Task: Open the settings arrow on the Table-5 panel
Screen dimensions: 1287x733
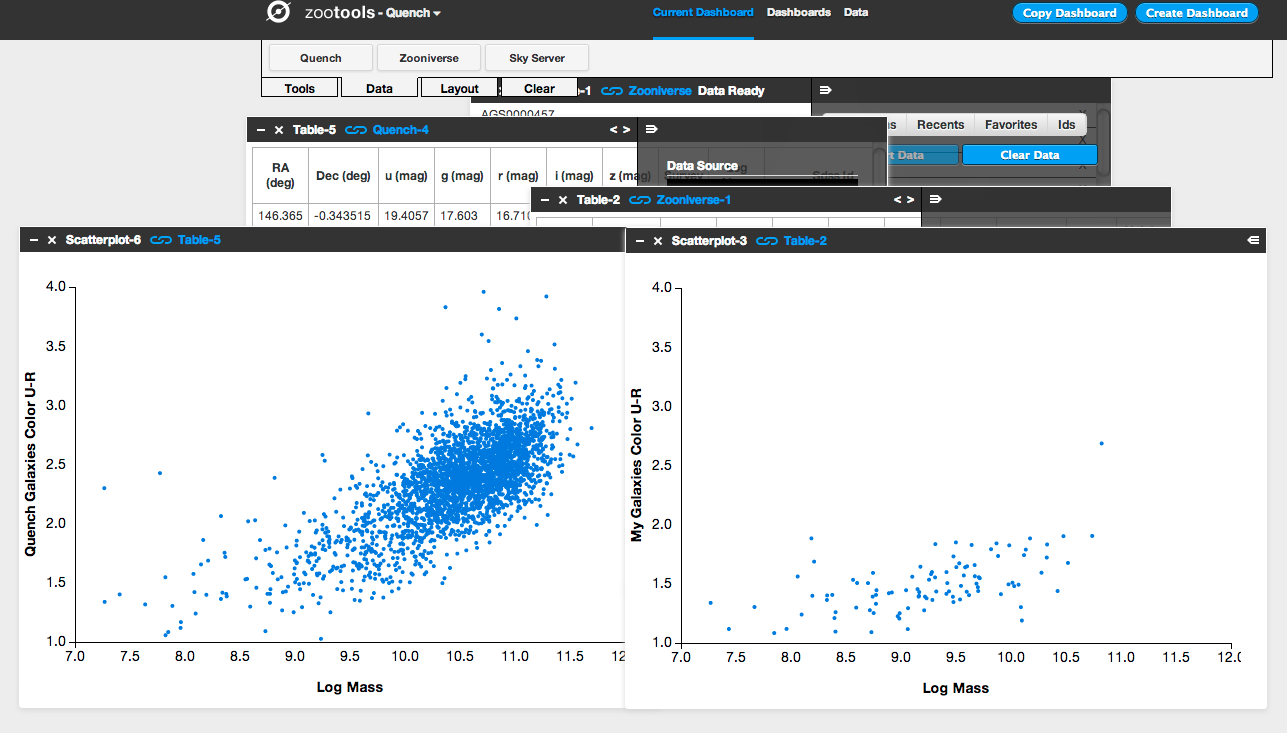Action: click(x=650, y=129)
